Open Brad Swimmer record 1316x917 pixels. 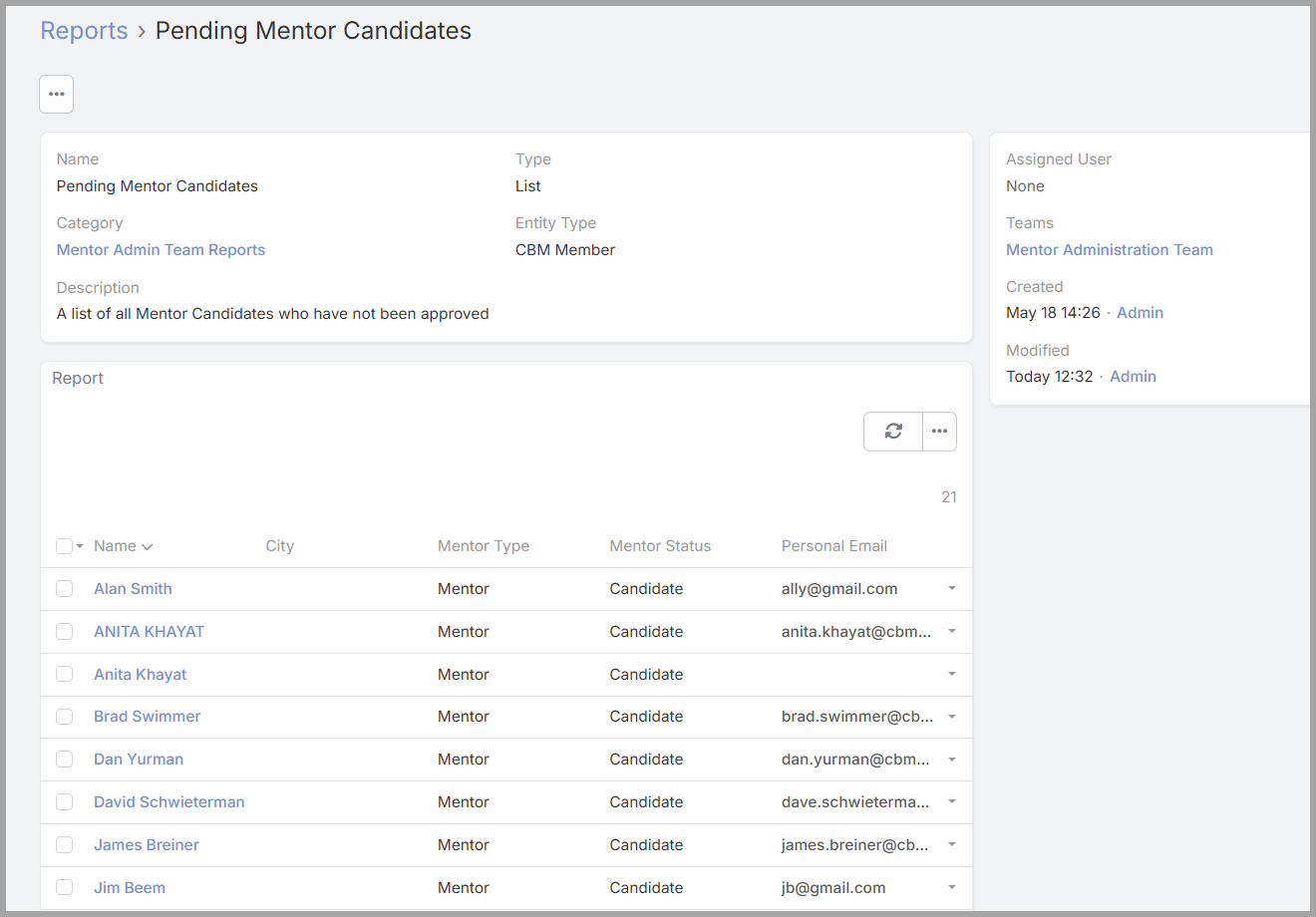point(148,717)
